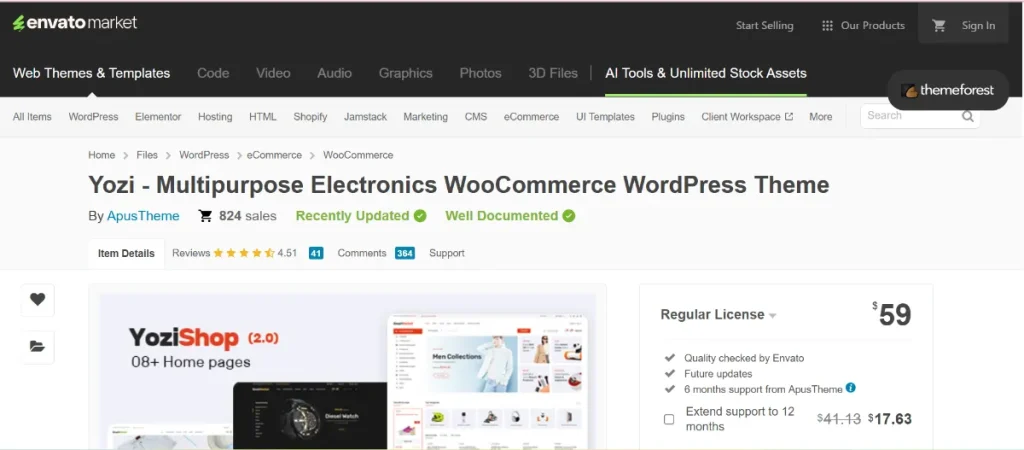
Task: Click the 364 comments count badge
Action: click(405, 253)
